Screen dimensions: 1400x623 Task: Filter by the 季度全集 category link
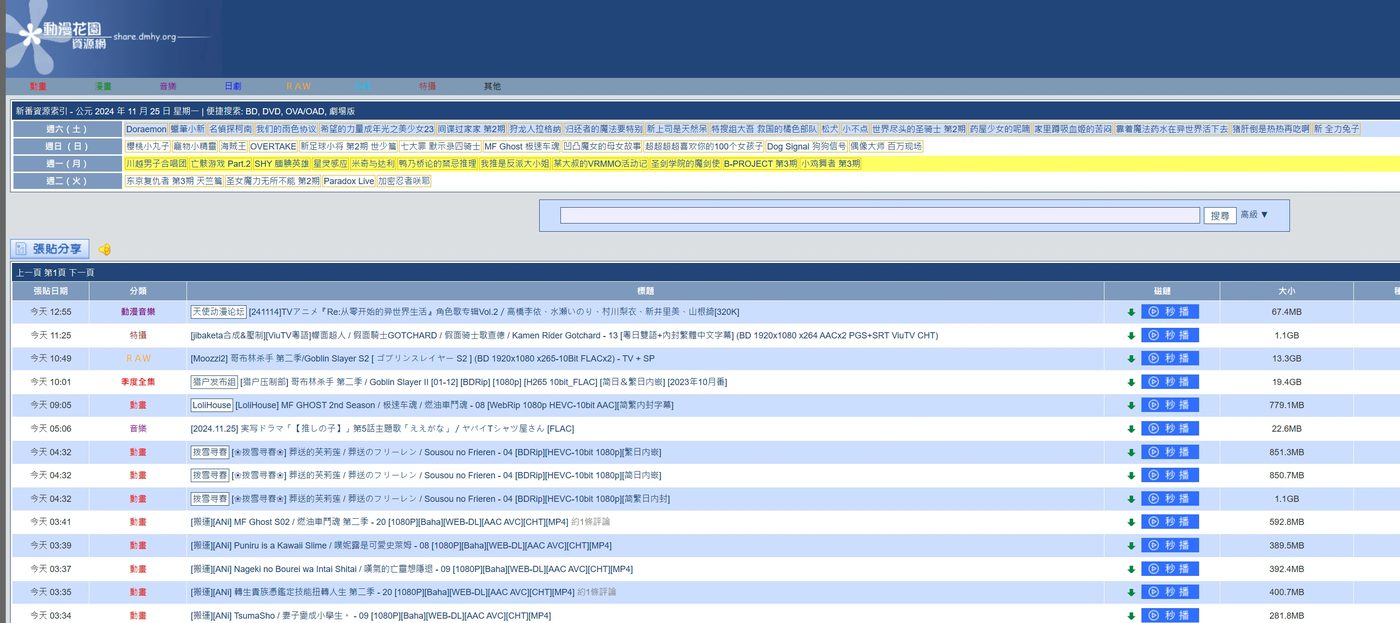pos(138,382)
